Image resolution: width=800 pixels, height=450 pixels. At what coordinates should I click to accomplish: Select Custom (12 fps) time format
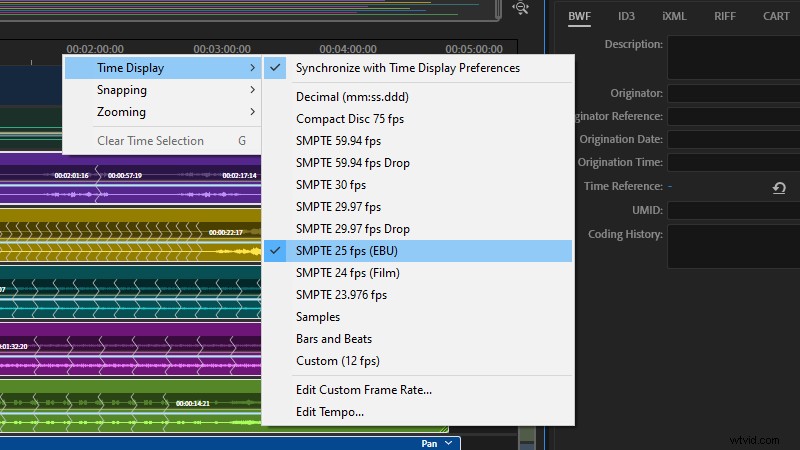418,361
